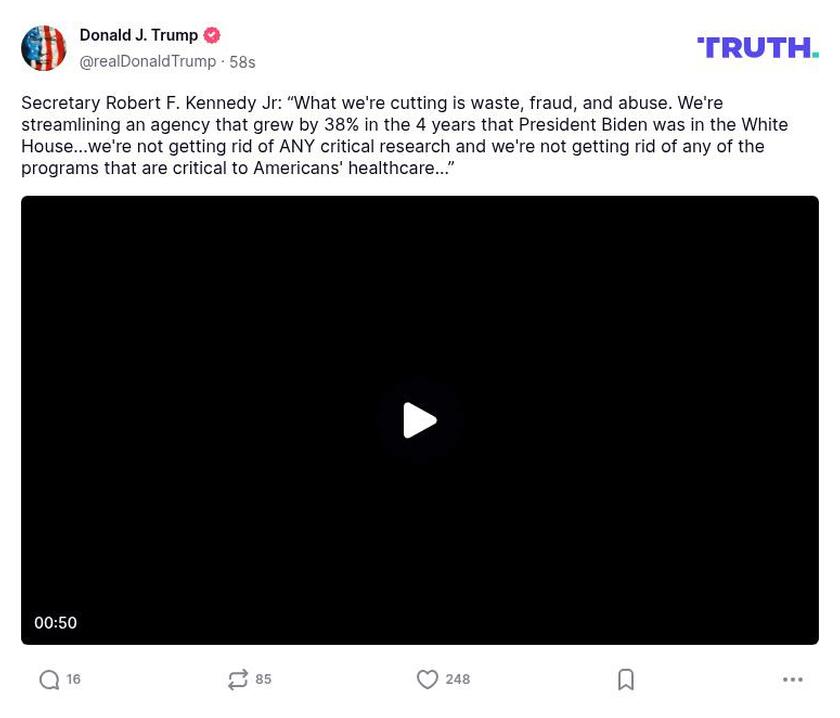Open the TRUTH logo in the corner

757,44
